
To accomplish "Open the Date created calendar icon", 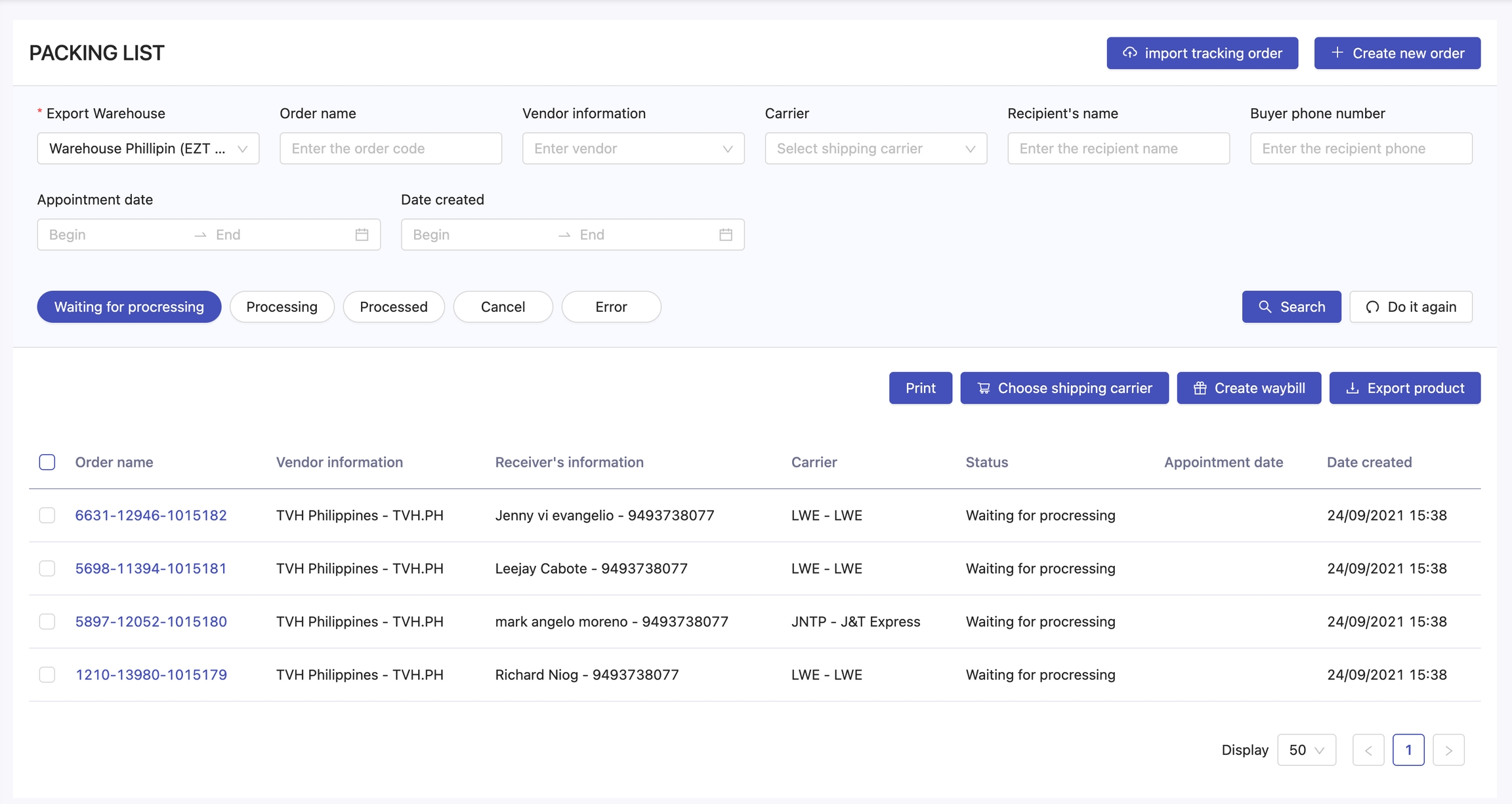I will click(x=725, y=234).
